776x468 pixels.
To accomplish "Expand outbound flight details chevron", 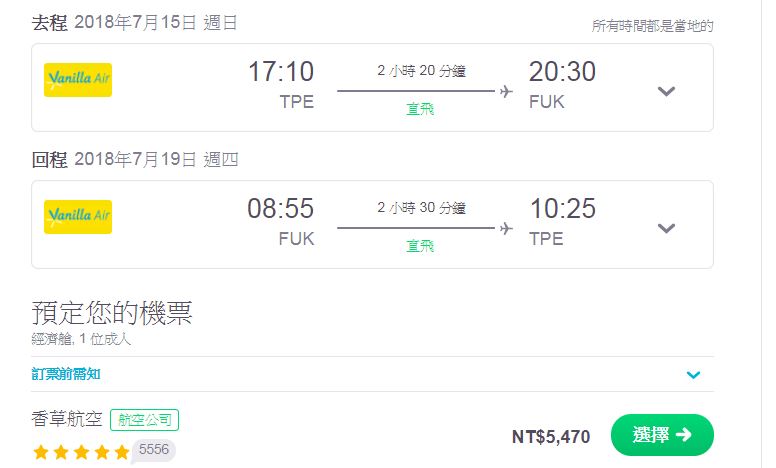I will point(666,91).
